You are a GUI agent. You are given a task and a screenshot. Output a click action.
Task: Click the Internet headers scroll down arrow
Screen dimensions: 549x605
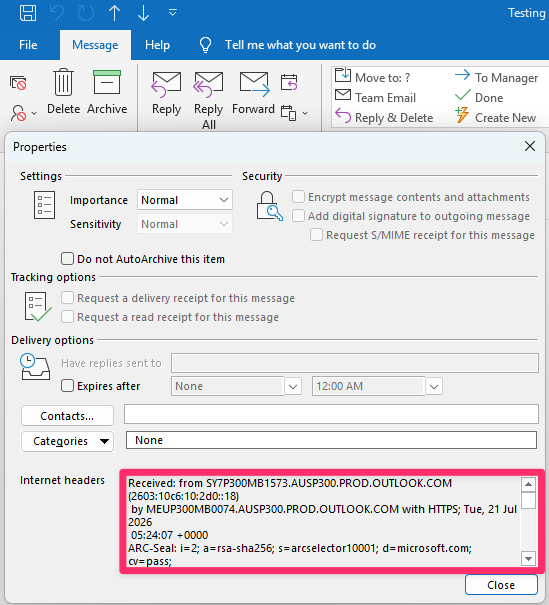coord(528,558)
